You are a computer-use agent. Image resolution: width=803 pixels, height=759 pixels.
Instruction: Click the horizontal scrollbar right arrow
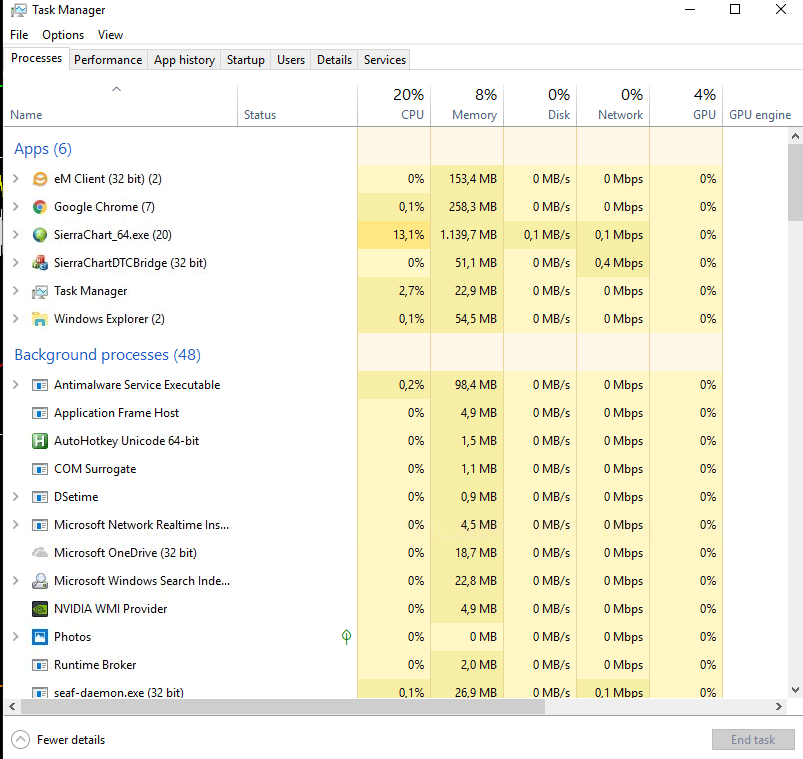779,706
